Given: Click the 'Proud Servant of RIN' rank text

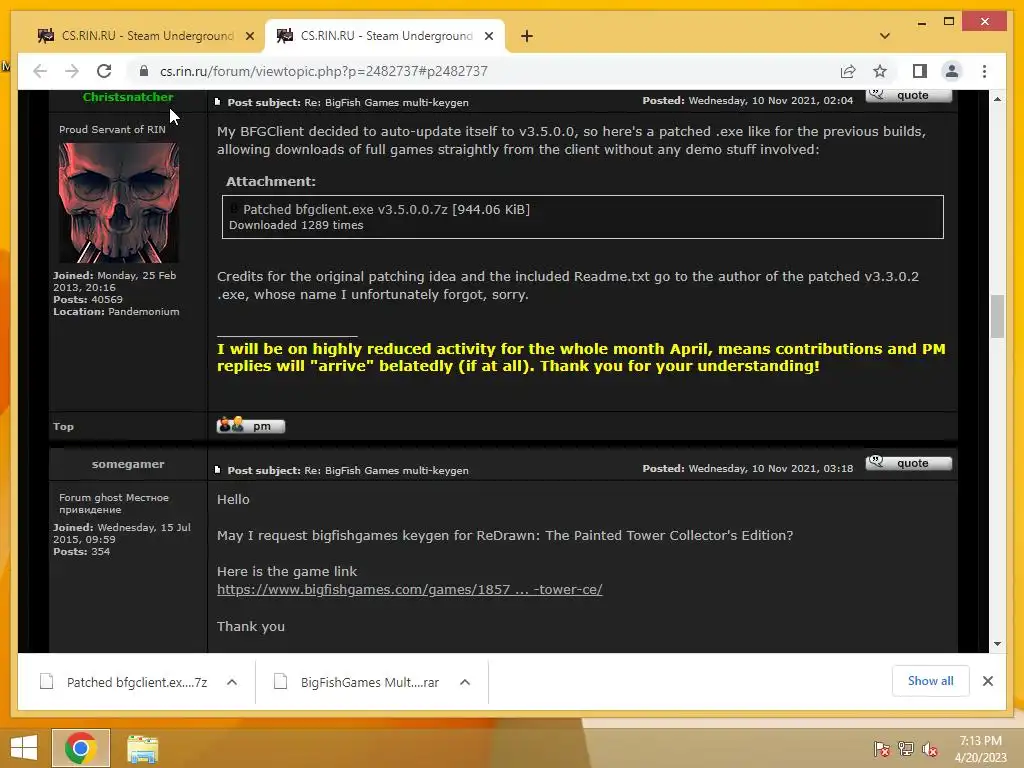Looking at the screenshot, I should tap(112, 129).
